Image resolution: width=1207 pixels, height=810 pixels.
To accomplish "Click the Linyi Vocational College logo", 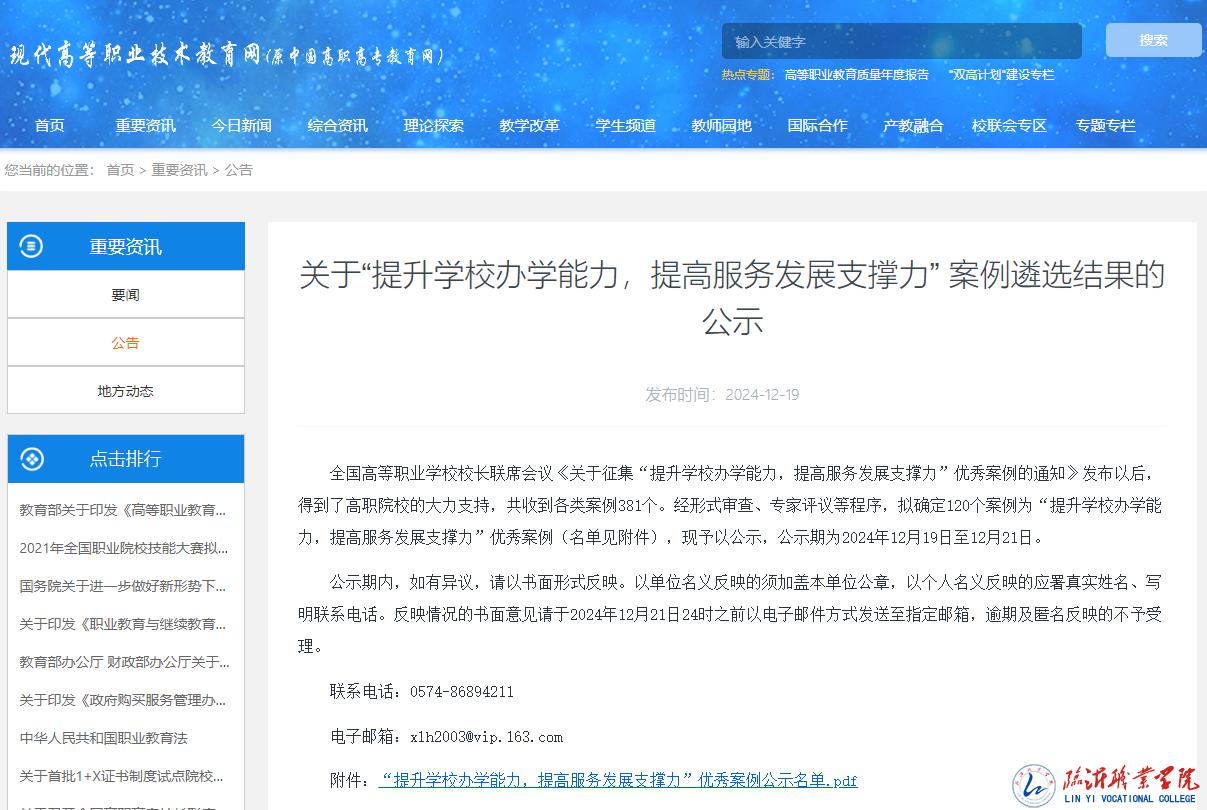I will 1103,785.
